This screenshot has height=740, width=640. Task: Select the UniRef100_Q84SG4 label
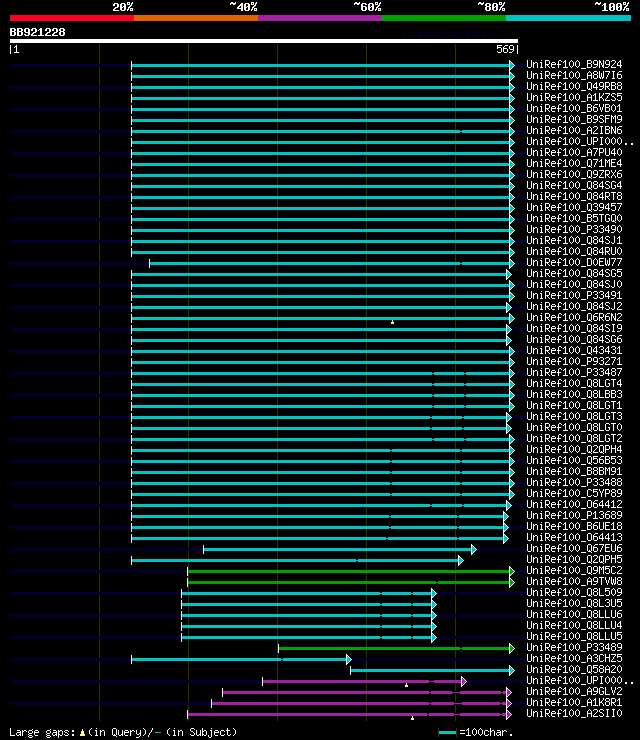[x=574, y=185]
